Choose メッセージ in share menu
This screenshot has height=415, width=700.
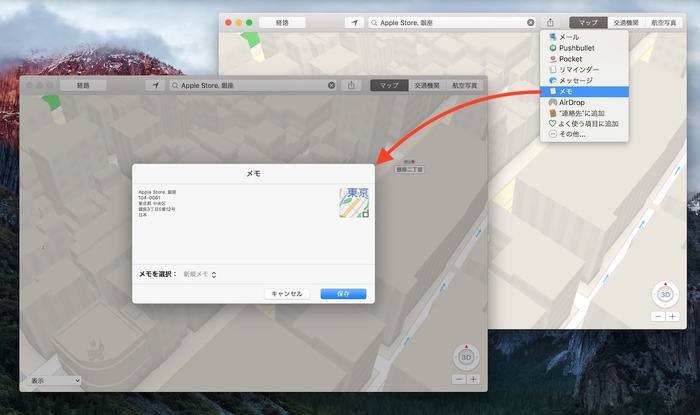point(584,80)
